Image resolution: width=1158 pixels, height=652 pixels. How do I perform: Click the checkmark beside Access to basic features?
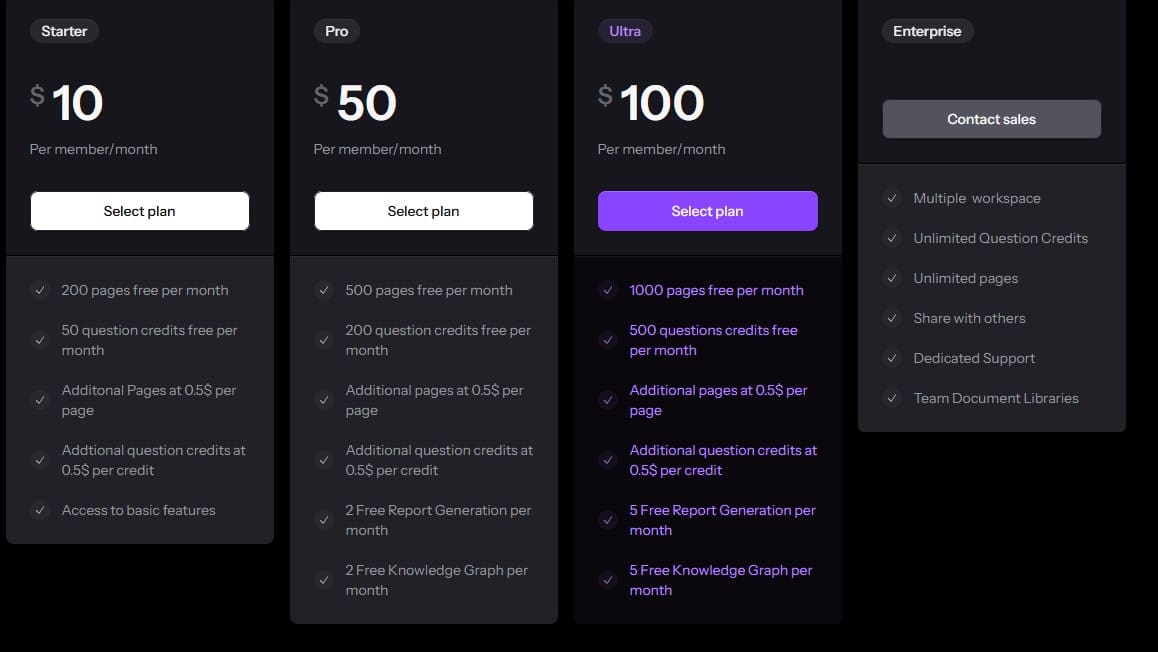(x=40, y=510)
